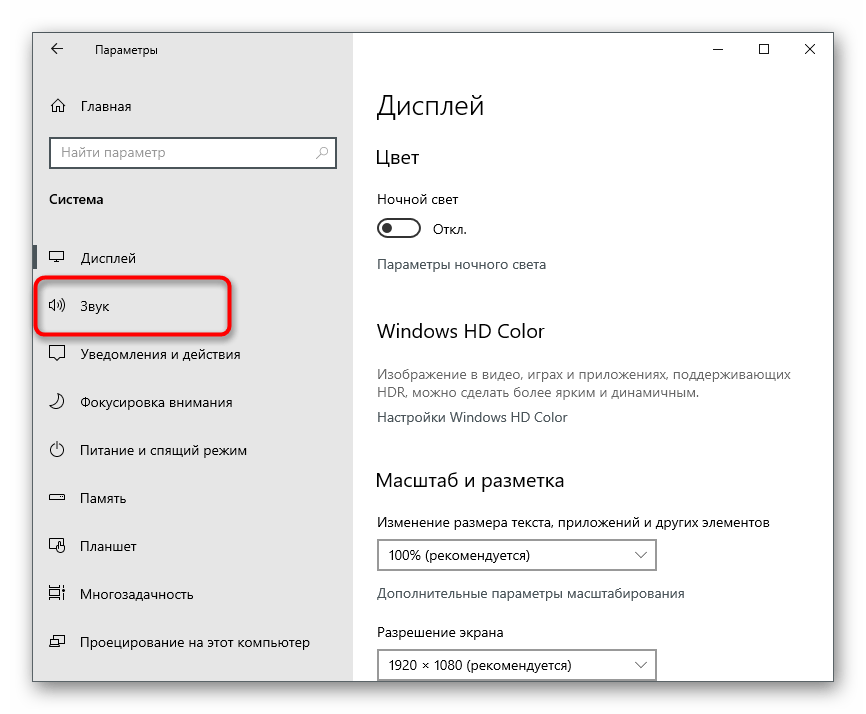The image size is (866, 714).
Task: Open Настройки Windows HD Color link
Action: [472, 417]
